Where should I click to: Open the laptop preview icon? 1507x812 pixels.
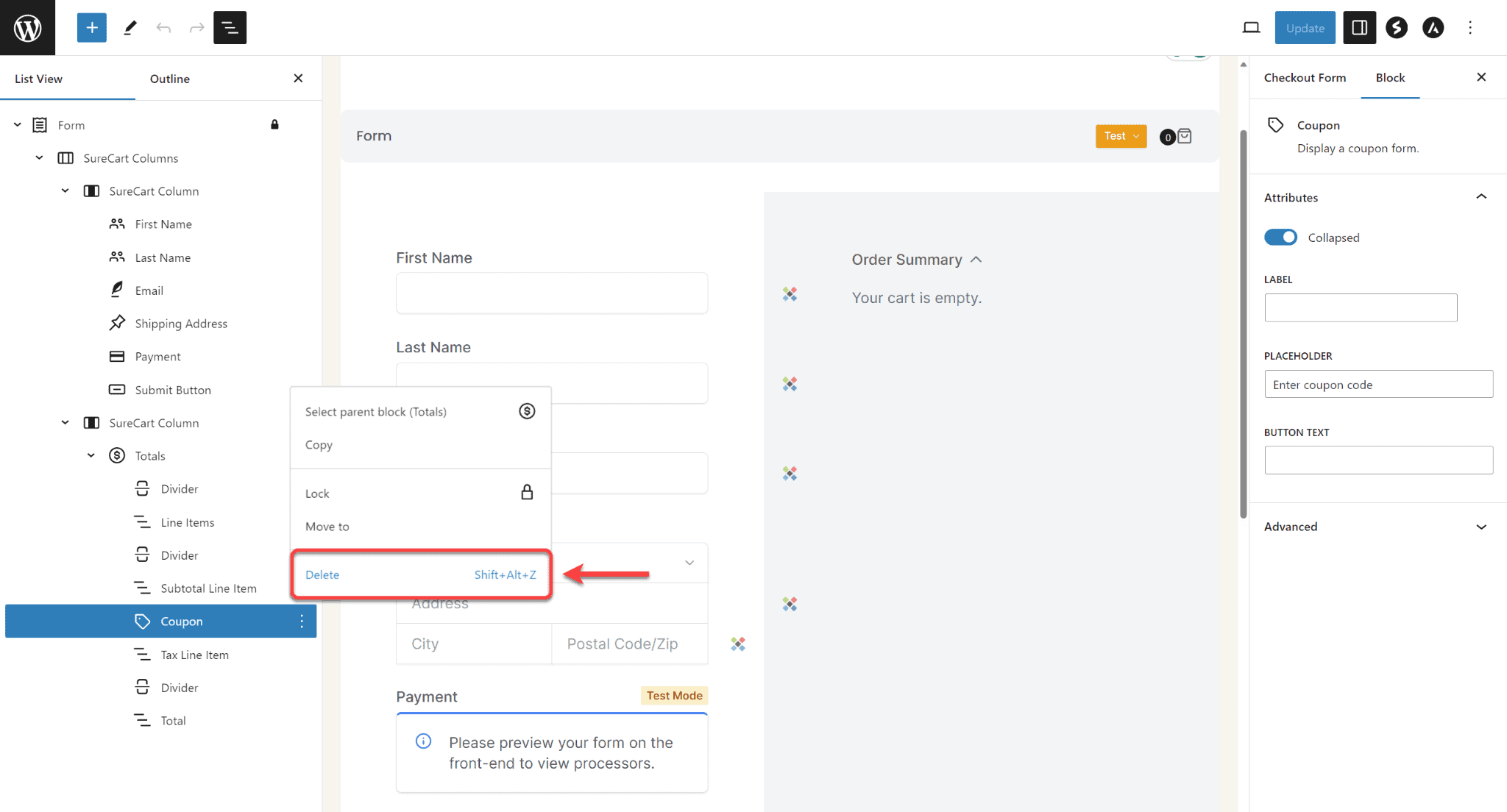click(x=1251, y=28)
